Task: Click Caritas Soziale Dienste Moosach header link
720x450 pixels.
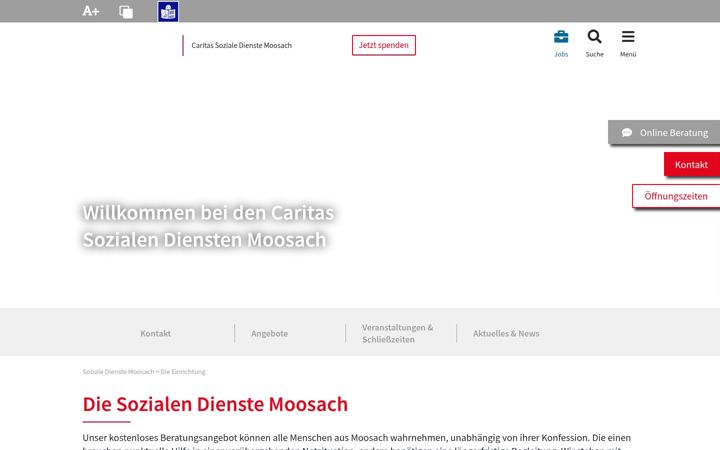Action: [242, 45]
